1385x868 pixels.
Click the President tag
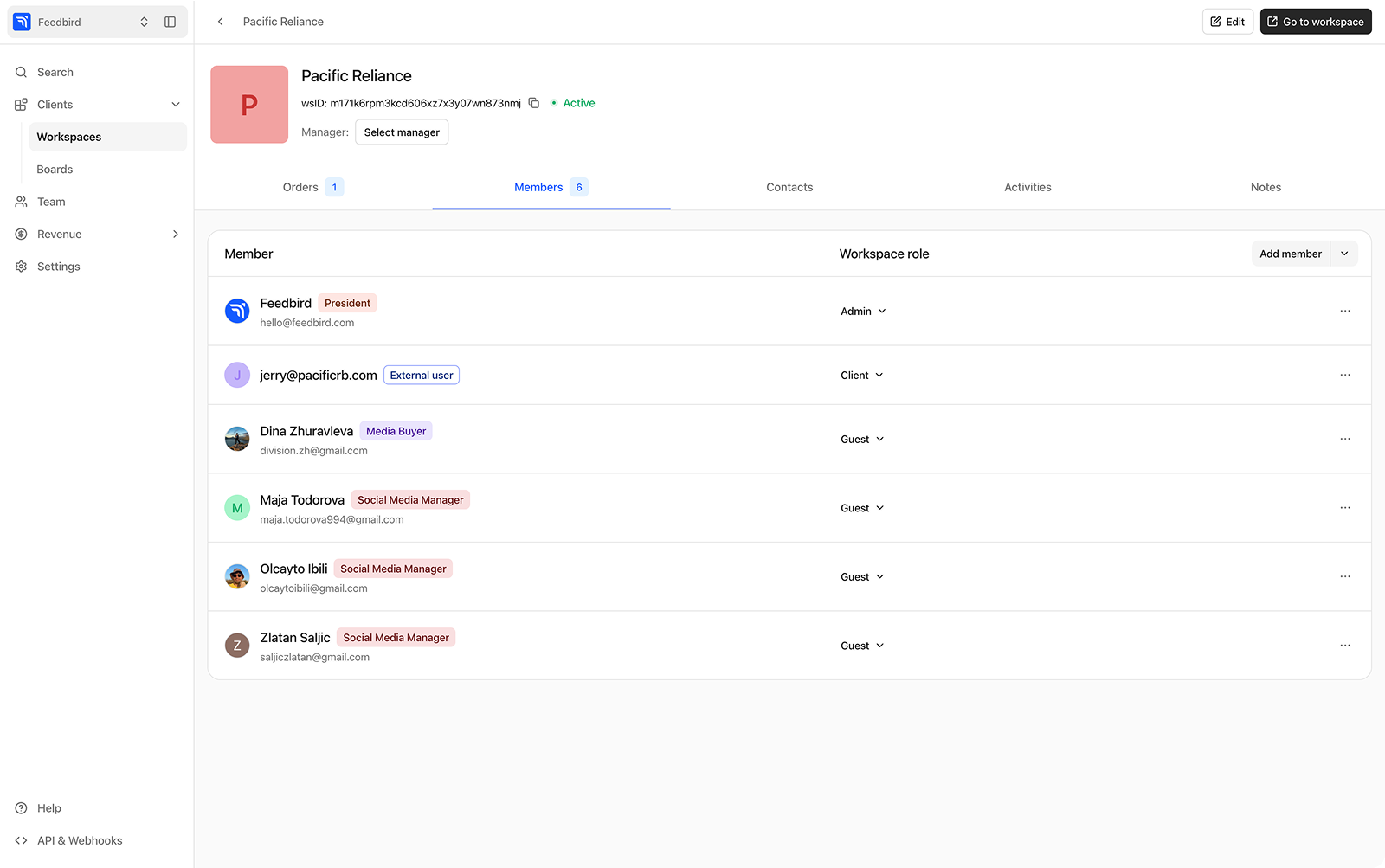(347, 303)
